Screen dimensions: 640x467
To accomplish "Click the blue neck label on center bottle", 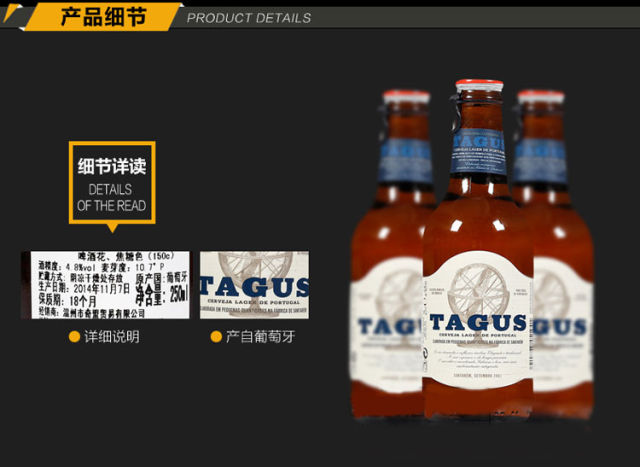I will [478, 151].
